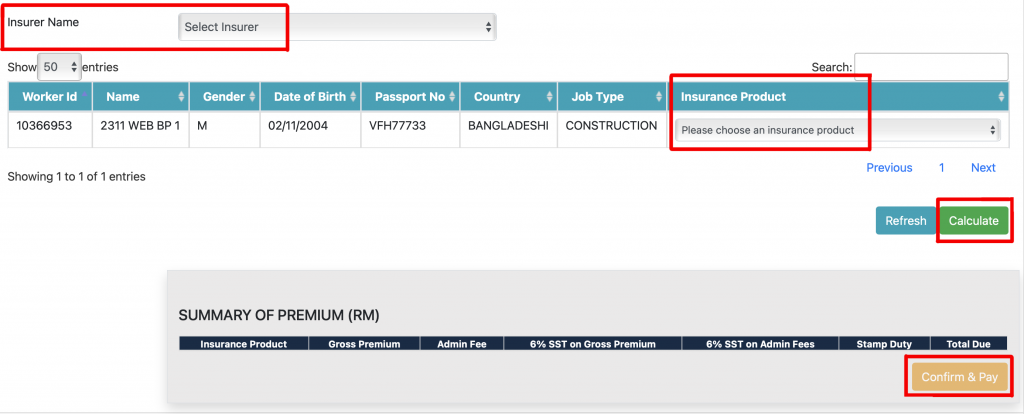
Task: Open the insurance product chooser dropdown
Action: (x=838, y=130)
